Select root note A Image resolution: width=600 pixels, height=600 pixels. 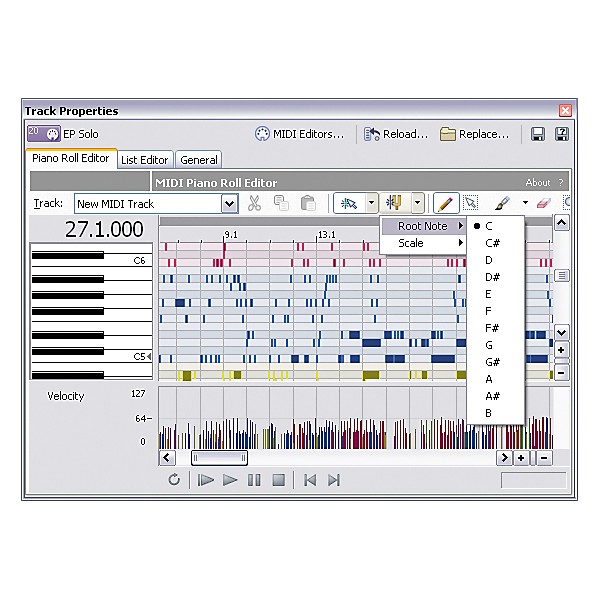coord(495,379)
